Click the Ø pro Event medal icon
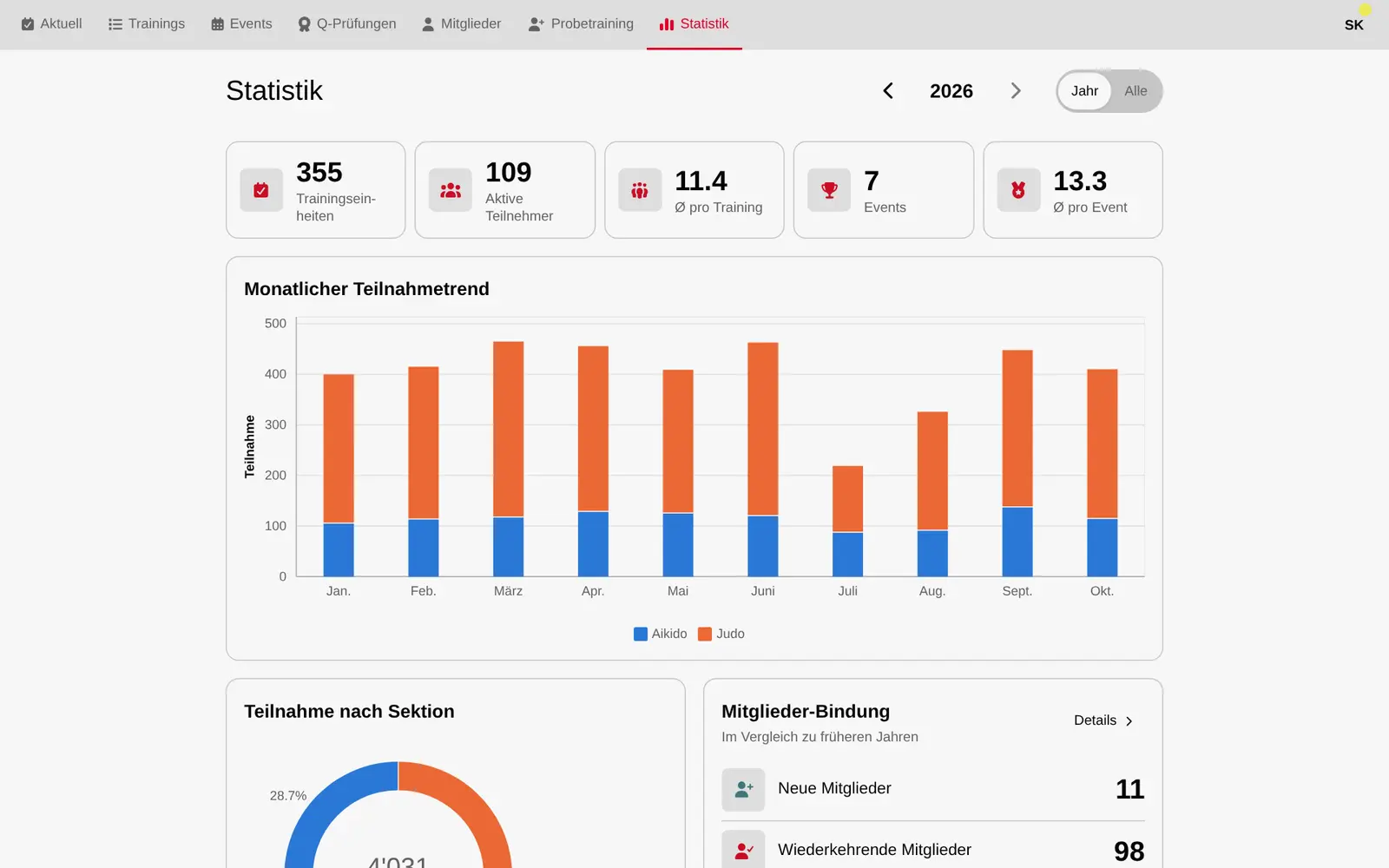This screenshot has width=1389, height=868. [x=1018, y=190]
